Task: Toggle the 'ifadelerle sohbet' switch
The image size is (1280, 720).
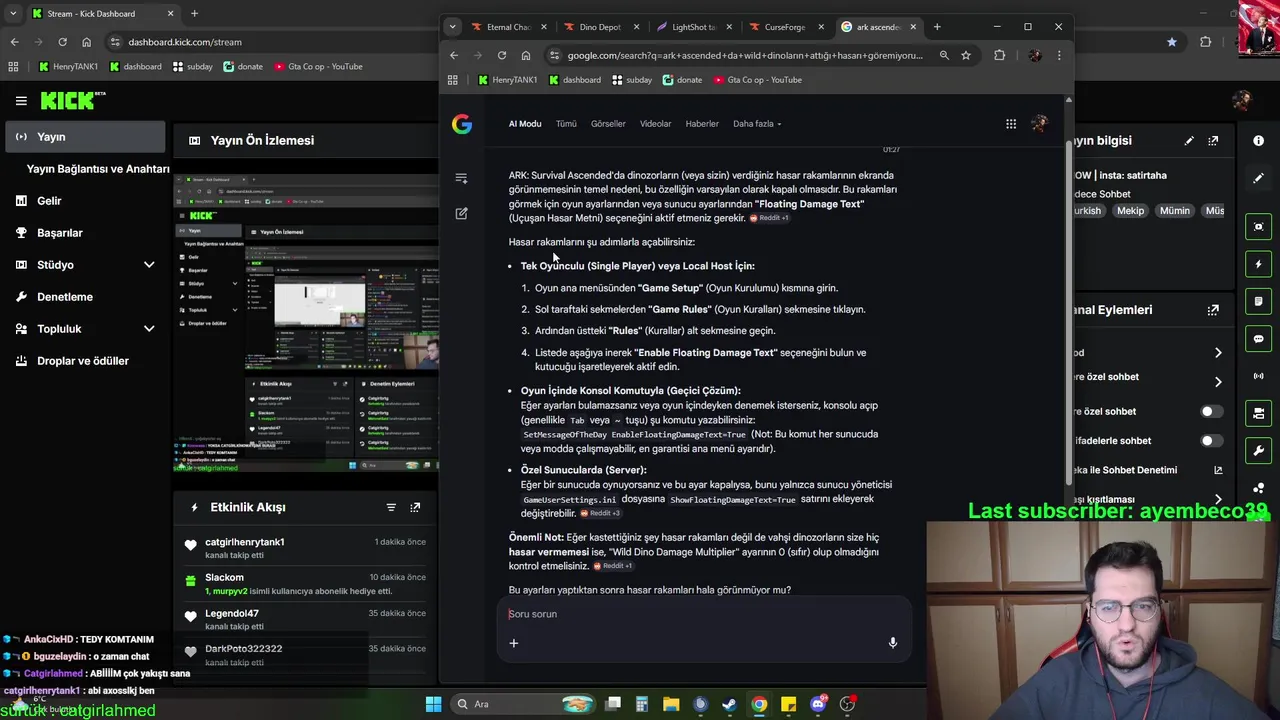Action: point(1210,440)
